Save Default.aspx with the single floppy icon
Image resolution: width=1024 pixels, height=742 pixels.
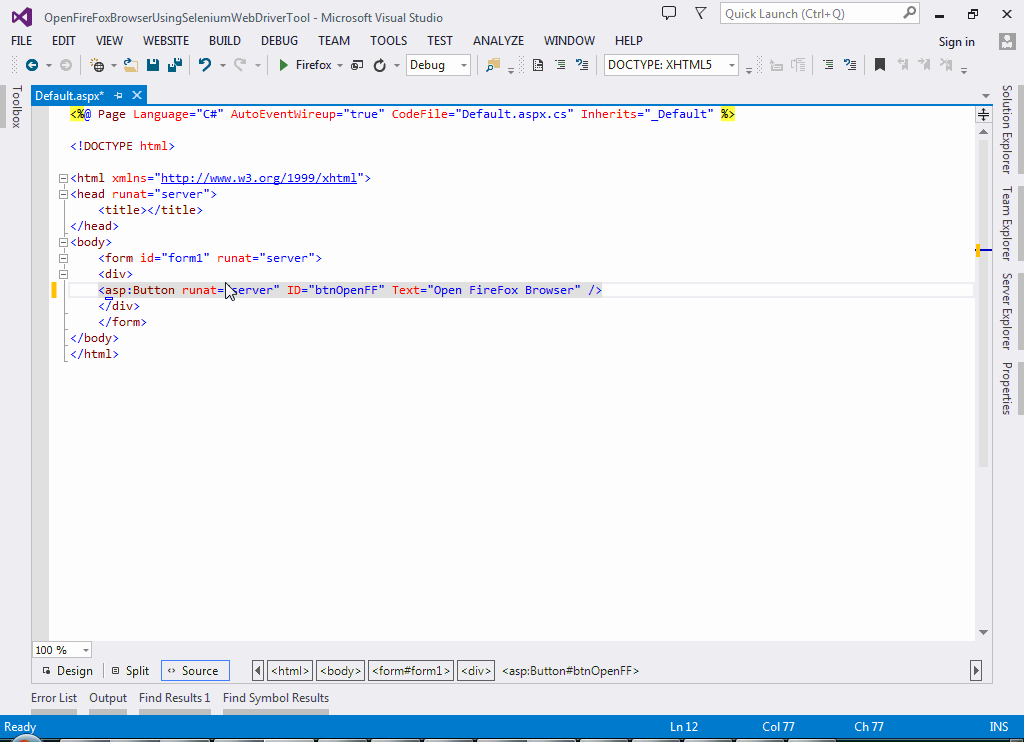pyautogui.click(x=153, y=65)
